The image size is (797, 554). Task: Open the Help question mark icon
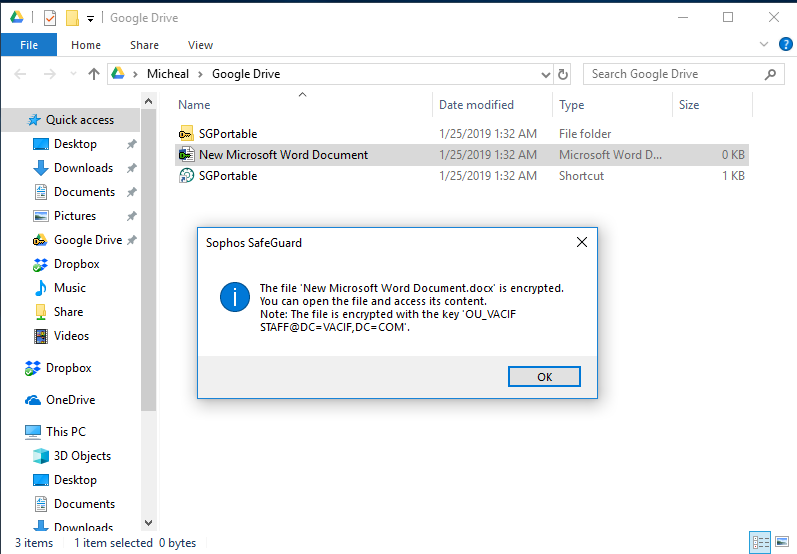[x=785, y=44]
